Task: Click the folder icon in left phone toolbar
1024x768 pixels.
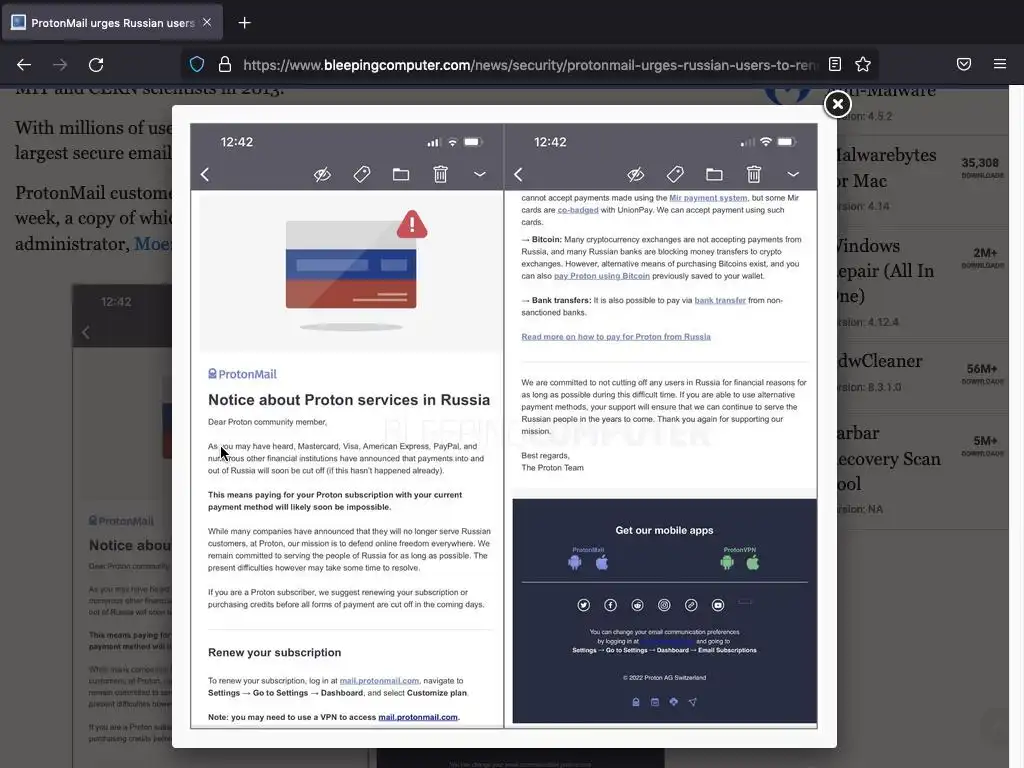Action: point(401,174)
